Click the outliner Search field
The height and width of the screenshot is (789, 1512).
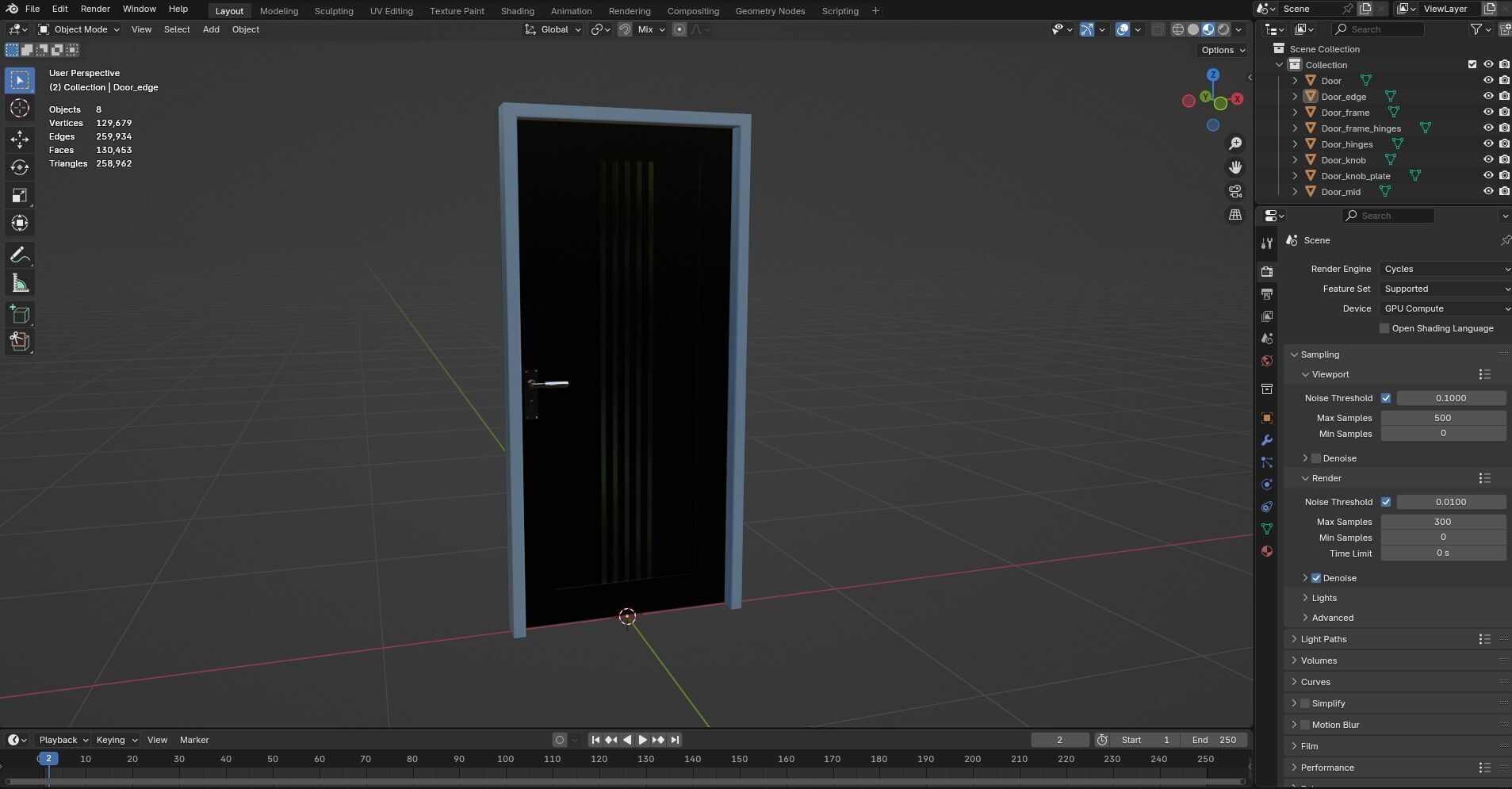(1378, 29)
